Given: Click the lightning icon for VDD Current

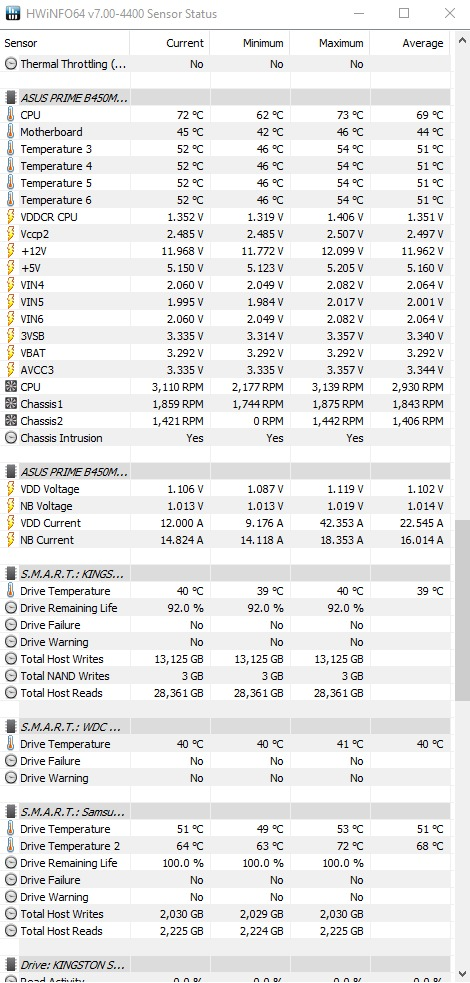Looking at the screenshot, I should (x=11, y=523).
